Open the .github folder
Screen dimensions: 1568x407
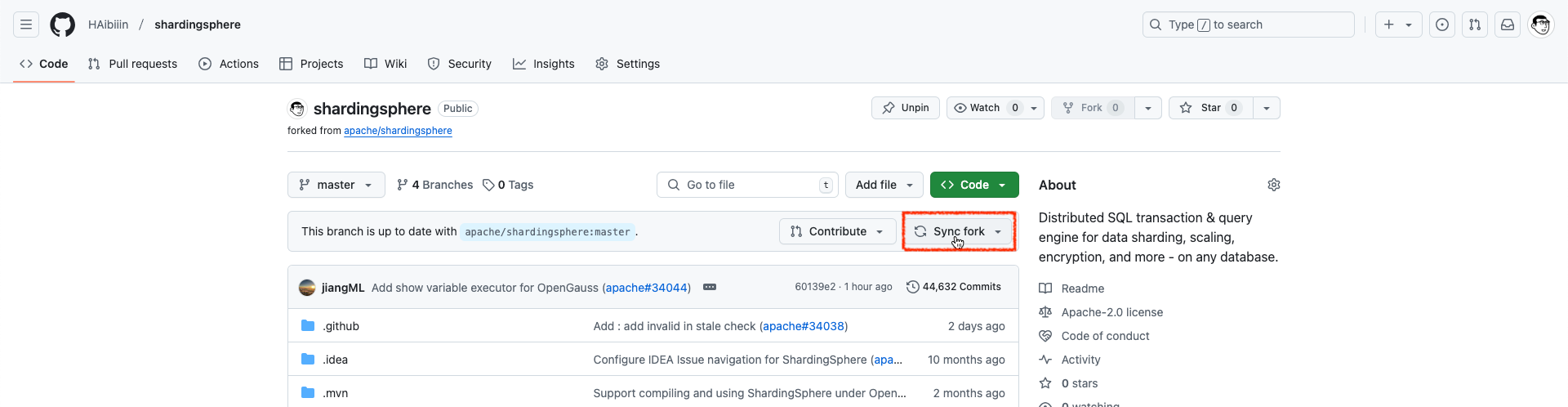pos(341,326)
